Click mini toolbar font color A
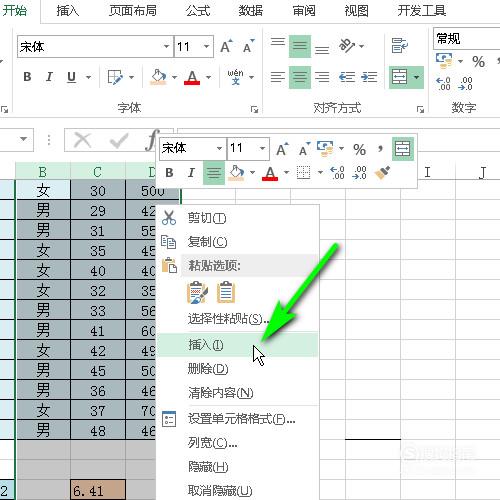This screenshot has height=500, width=500. point(270,173)
